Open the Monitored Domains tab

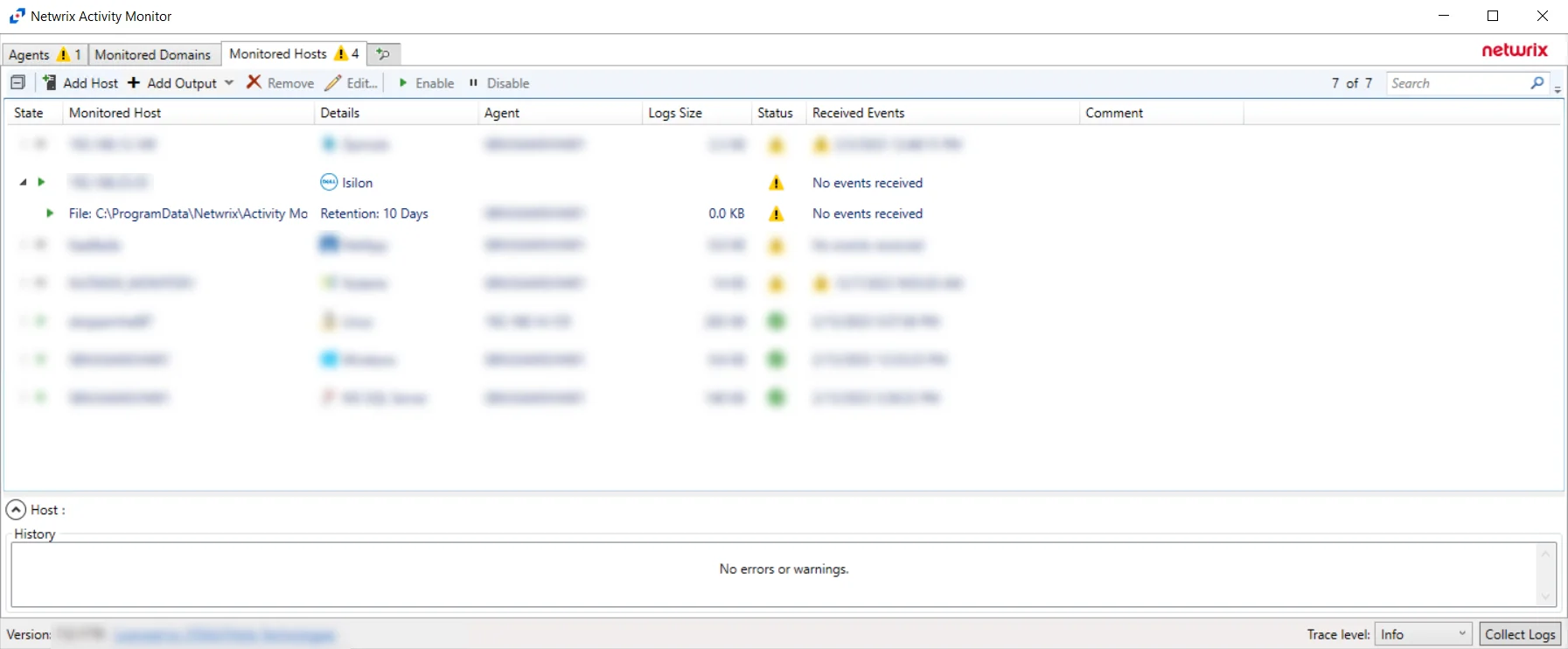click(x=153, y=54)
